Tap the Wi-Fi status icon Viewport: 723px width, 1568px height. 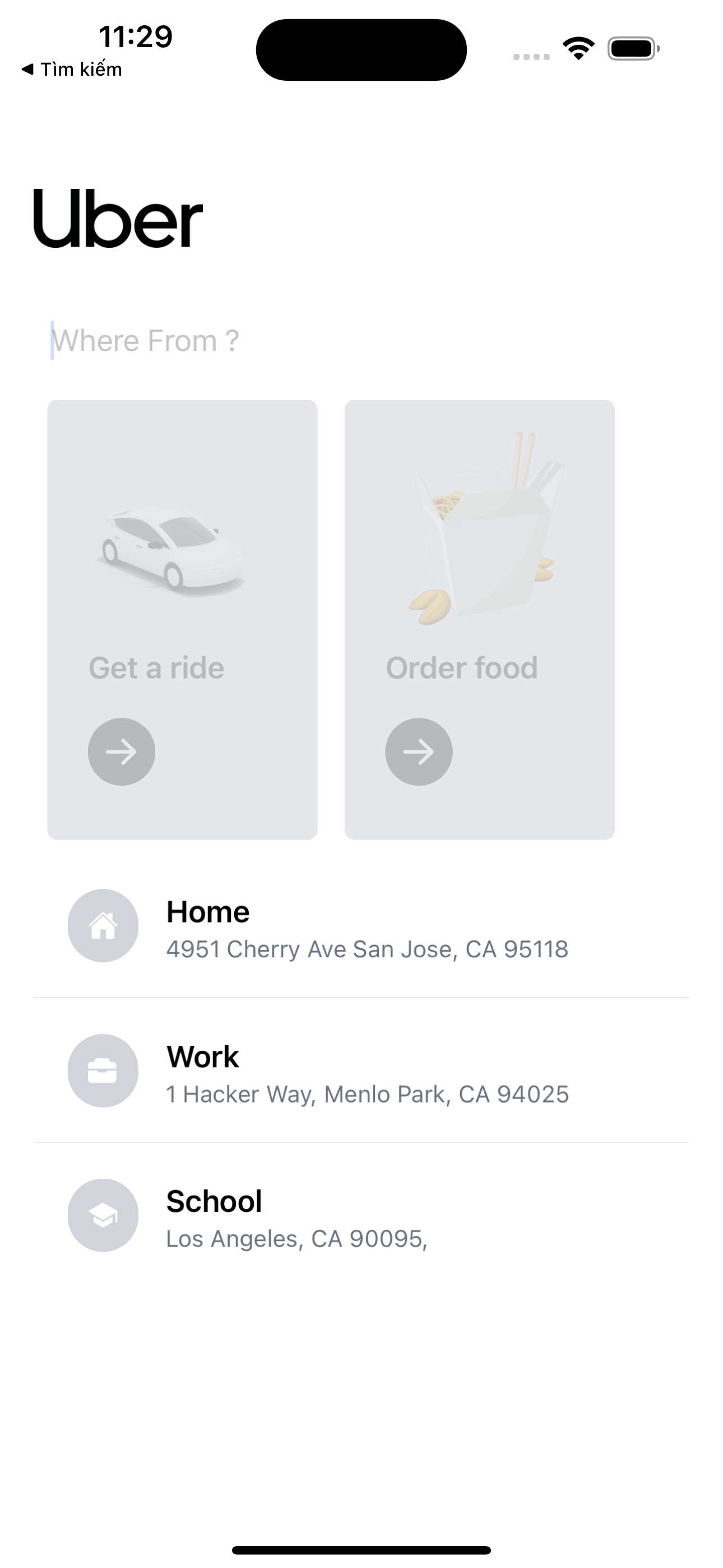[x=578, y=49]
